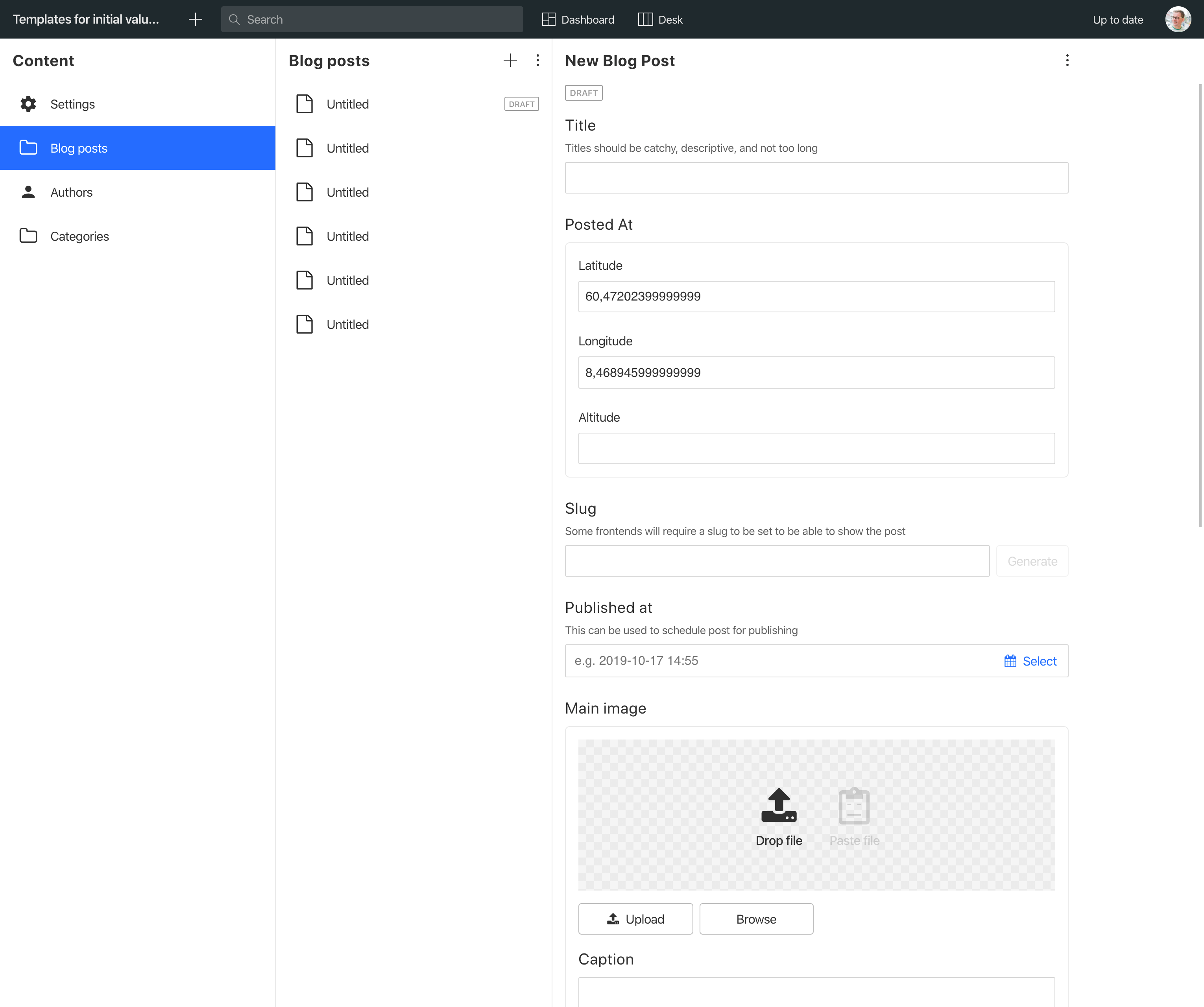Open the Untitled post marked DRAFT

[x=414, y=104]
